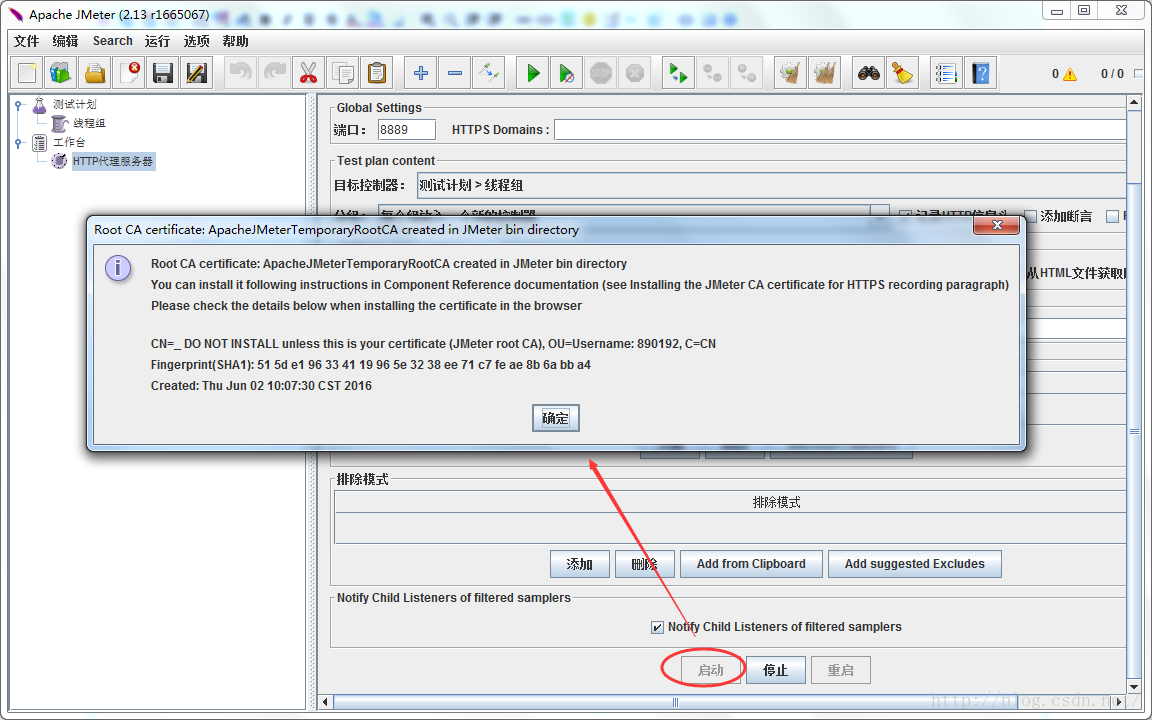Click the Paste clipboard icon
The height and width of the screenshot is (720, 1152).
tap(376, 73)
